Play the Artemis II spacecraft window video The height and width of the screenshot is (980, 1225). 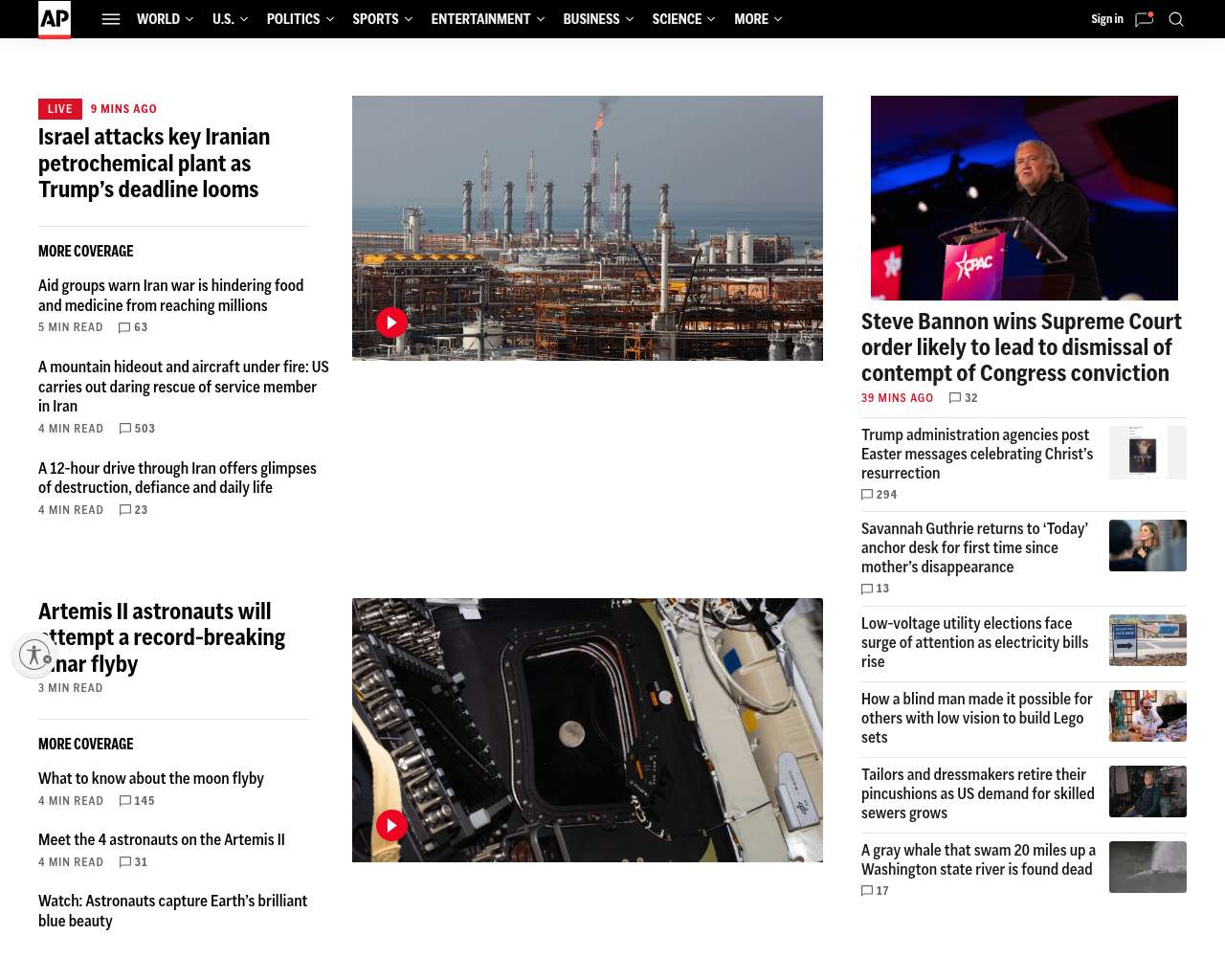(391, 825)
